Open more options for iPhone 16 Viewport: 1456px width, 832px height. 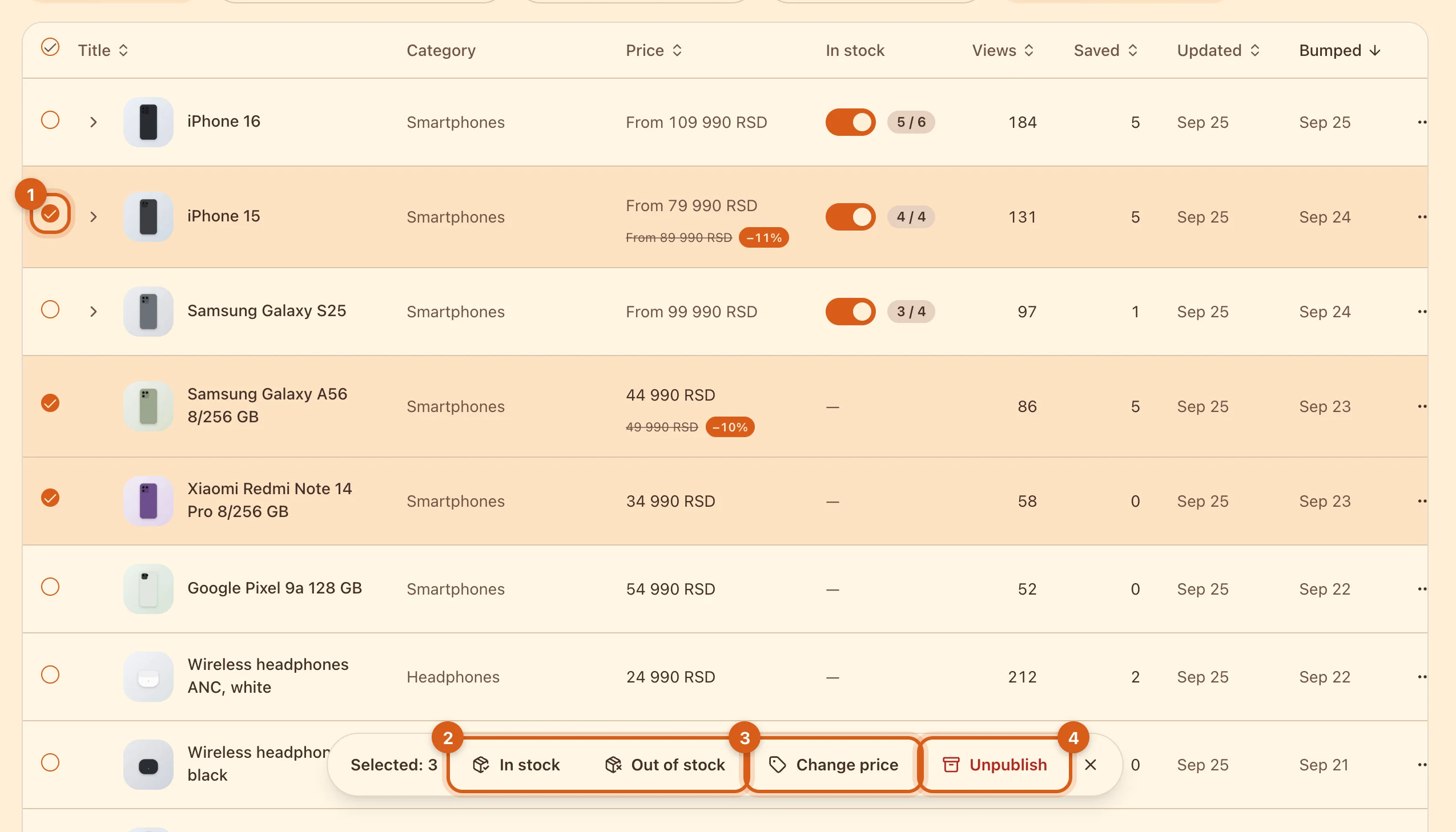pyautogui.click(x=1422, y=122)
